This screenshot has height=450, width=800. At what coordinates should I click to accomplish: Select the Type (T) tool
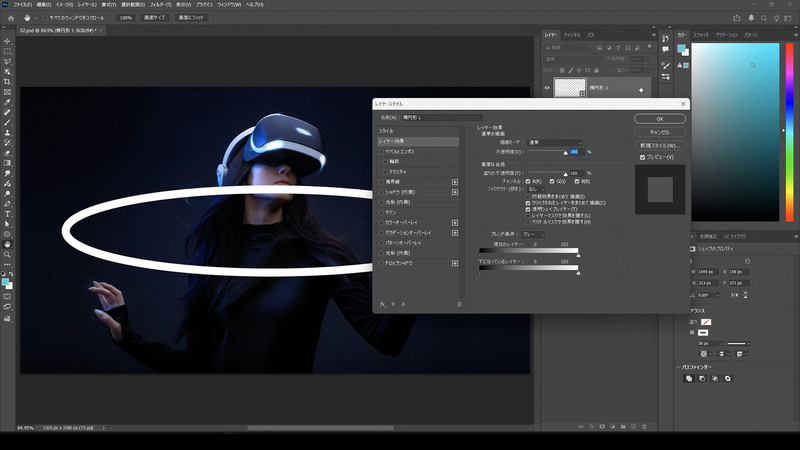pos(7,214)
